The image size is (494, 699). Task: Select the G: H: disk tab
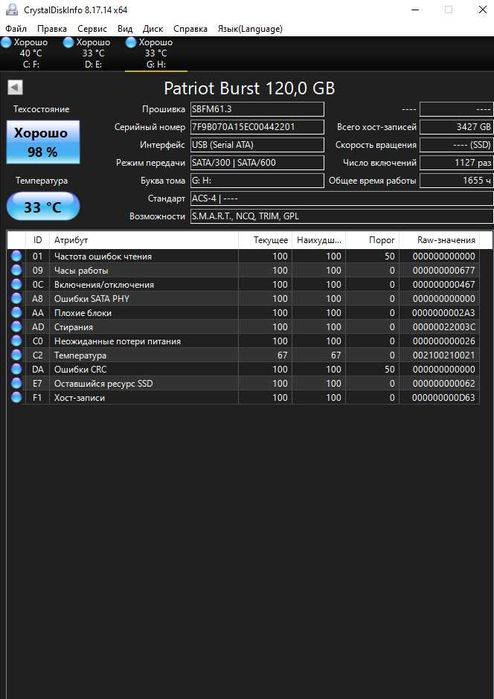[155, 53]
